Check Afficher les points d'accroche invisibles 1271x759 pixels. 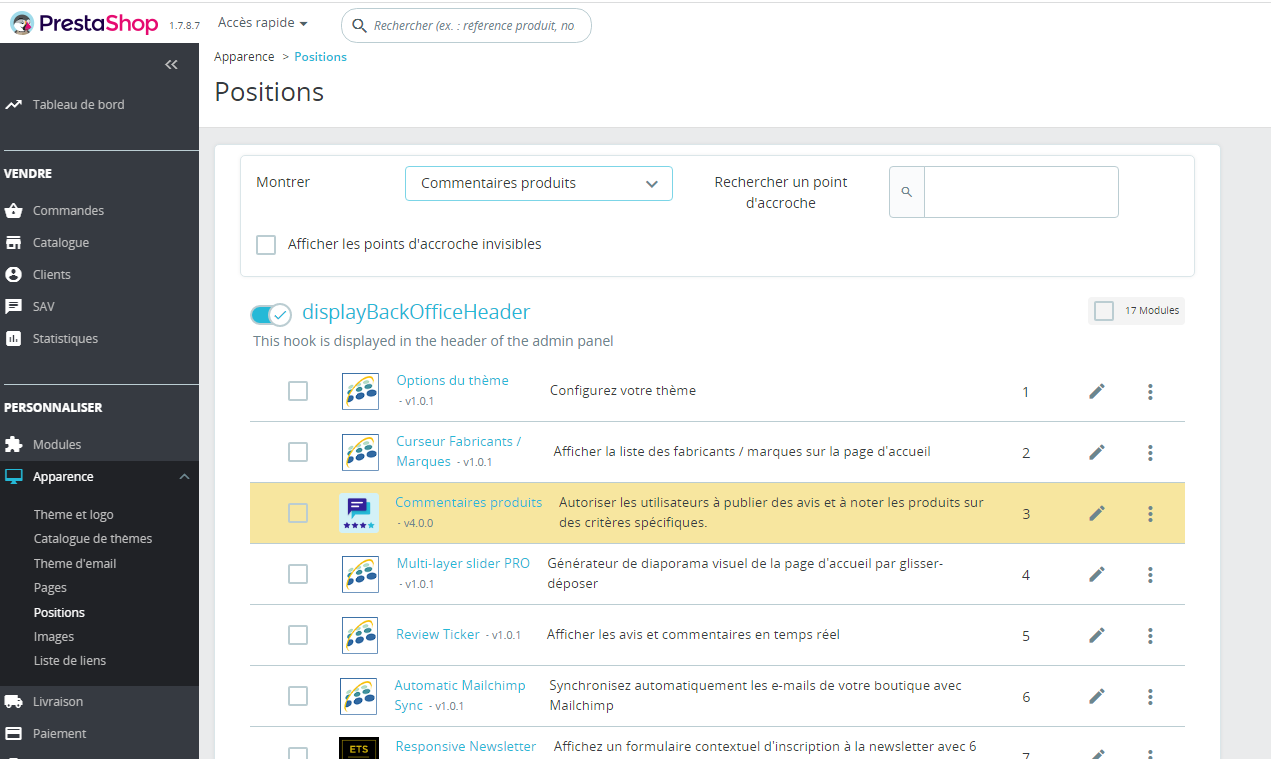[266, 245]
